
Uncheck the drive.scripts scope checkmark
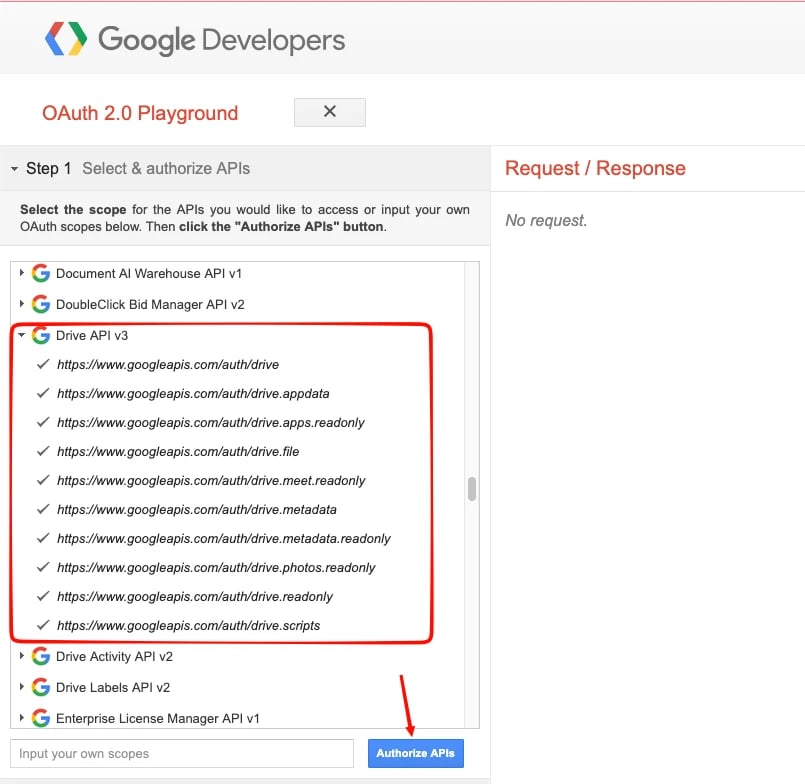[43, 625]
